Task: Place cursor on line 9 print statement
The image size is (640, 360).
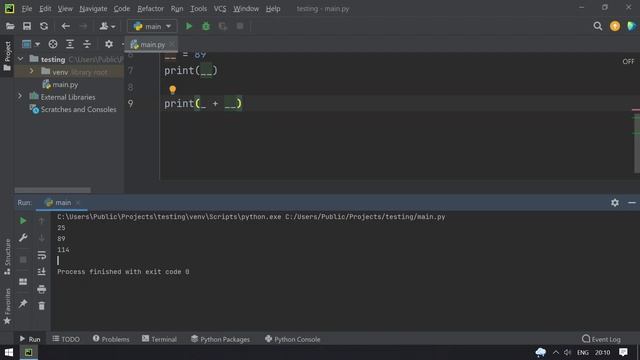Action: tap(203, 104)
